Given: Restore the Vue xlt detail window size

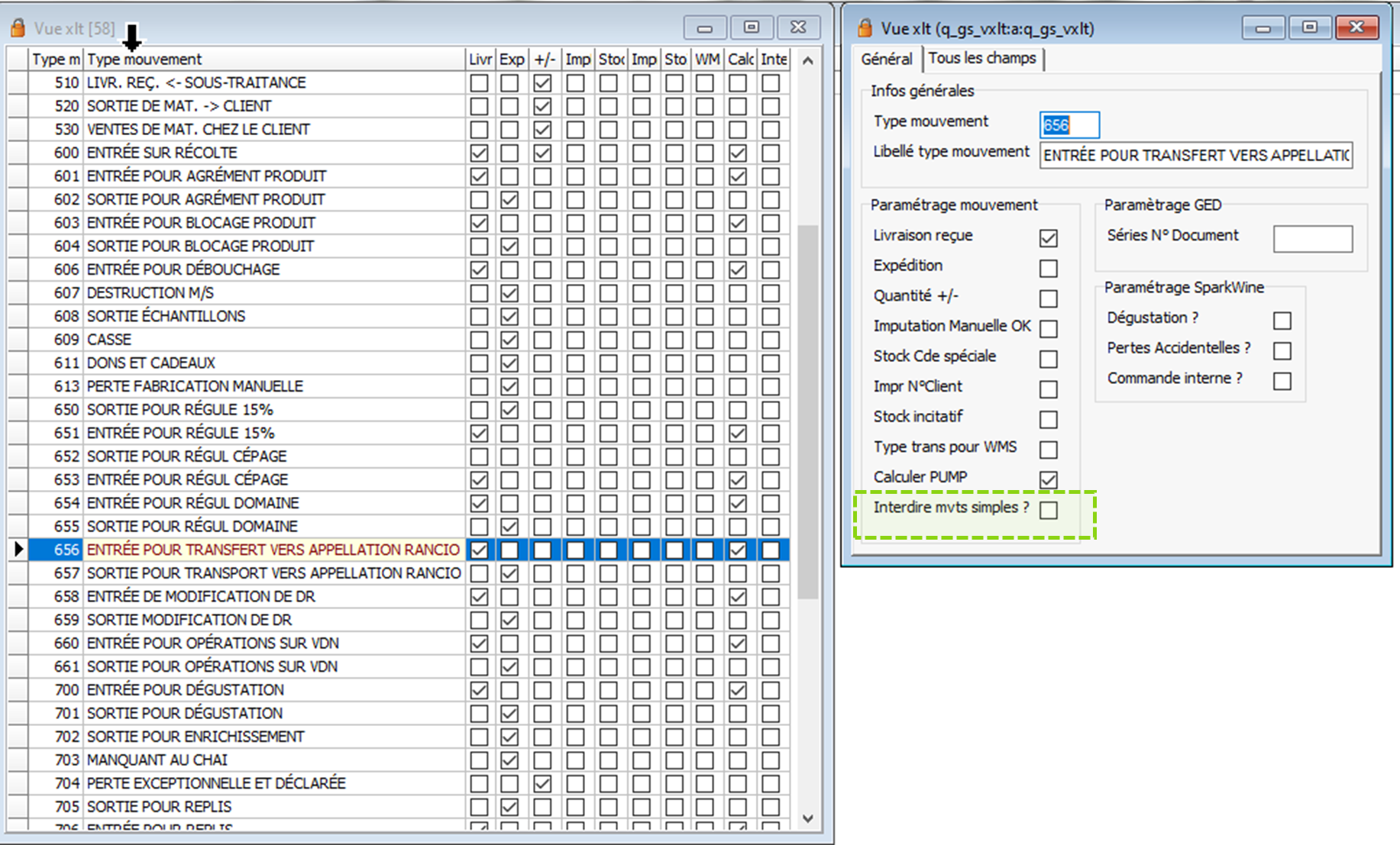Looking at the screenshot, I should [1310, 27].
